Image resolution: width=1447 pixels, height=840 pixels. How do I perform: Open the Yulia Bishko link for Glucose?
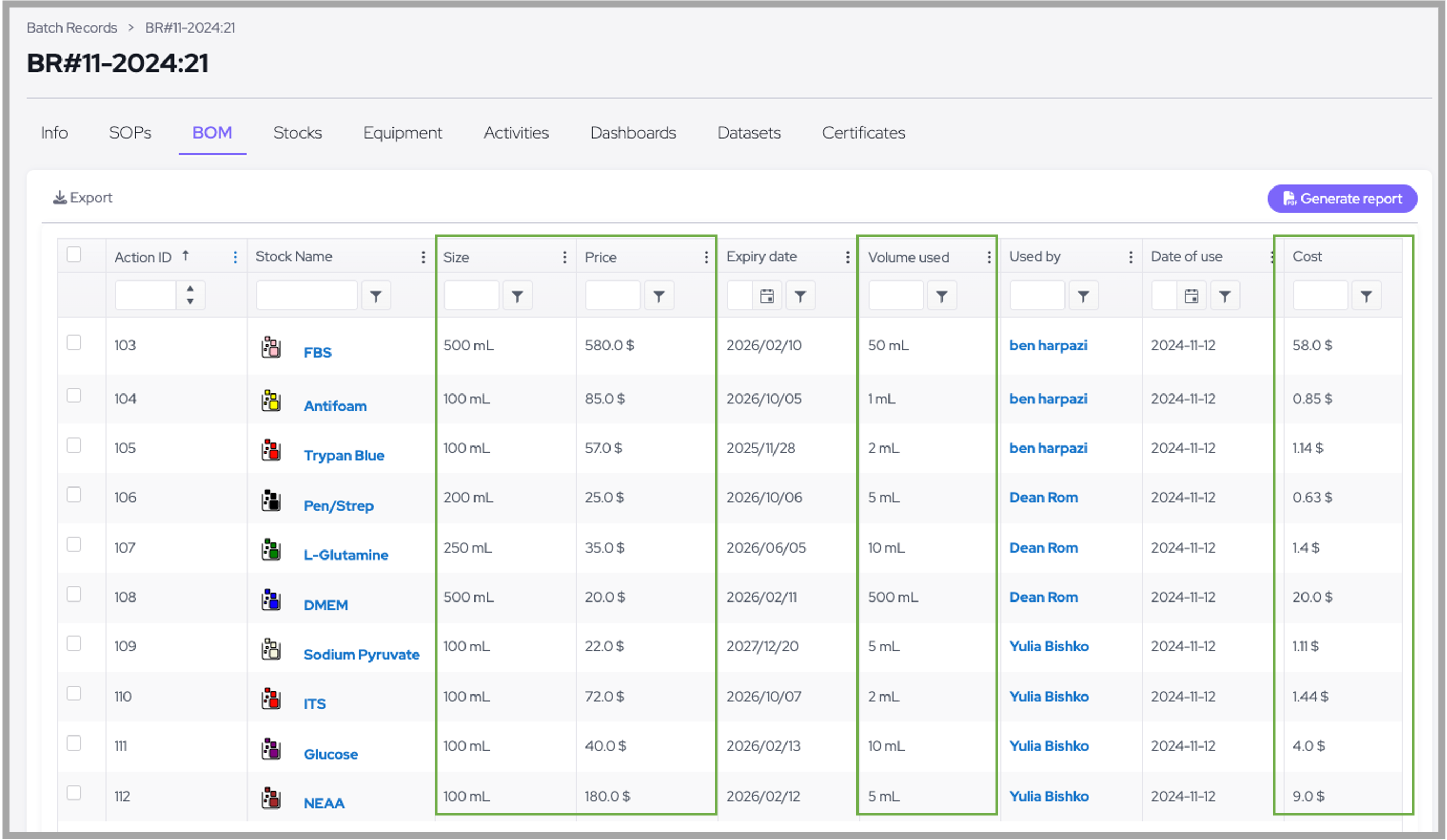click(x=1049, y=746)
